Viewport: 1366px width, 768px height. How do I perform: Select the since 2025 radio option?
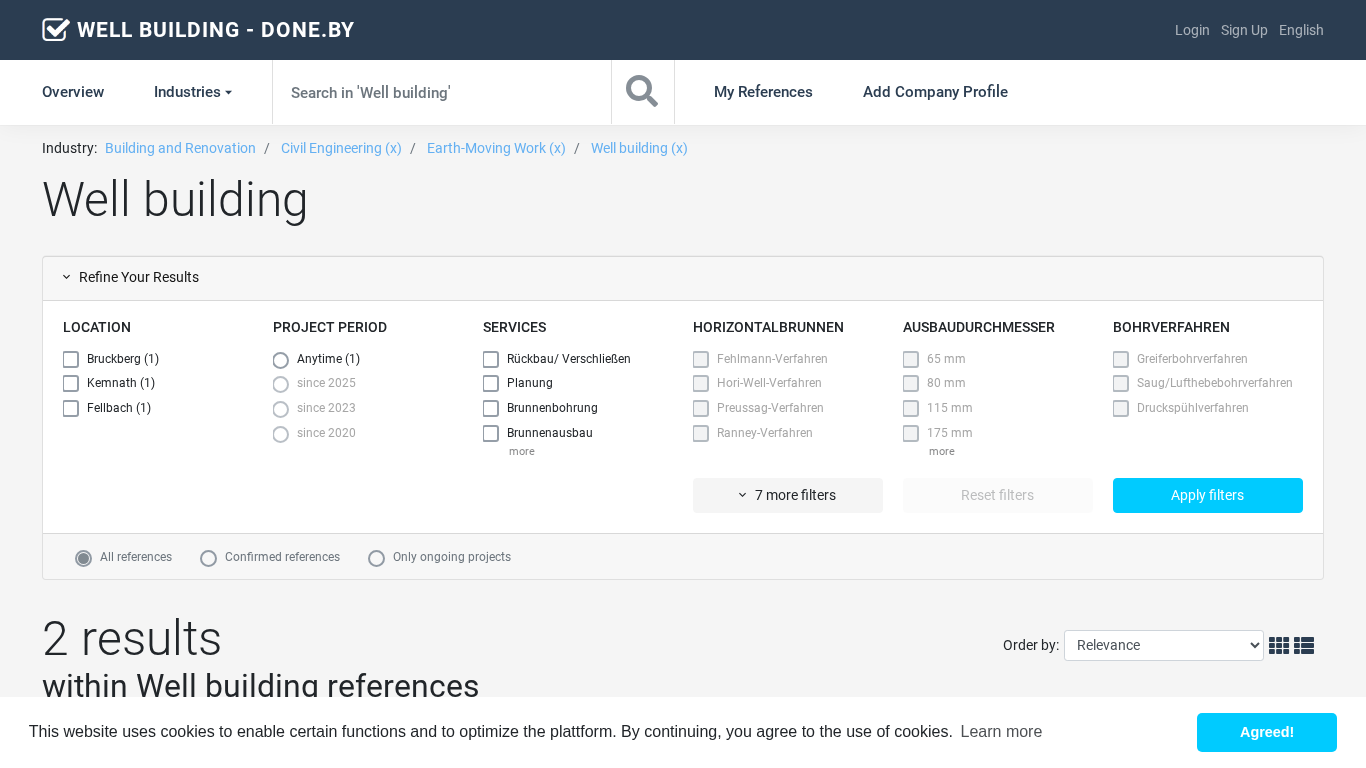pyautogui.click(x=281, y=384)
